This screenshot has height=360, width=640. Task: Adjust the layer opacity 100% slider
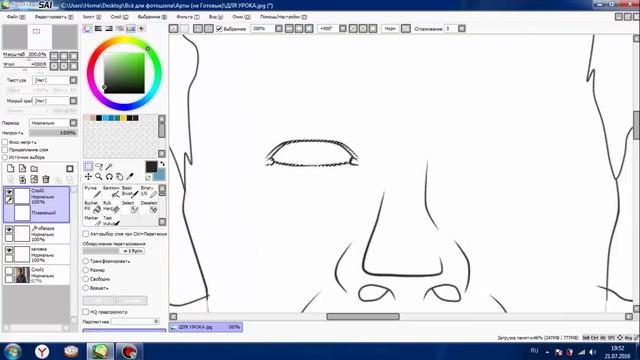click(x=53, y=133)
